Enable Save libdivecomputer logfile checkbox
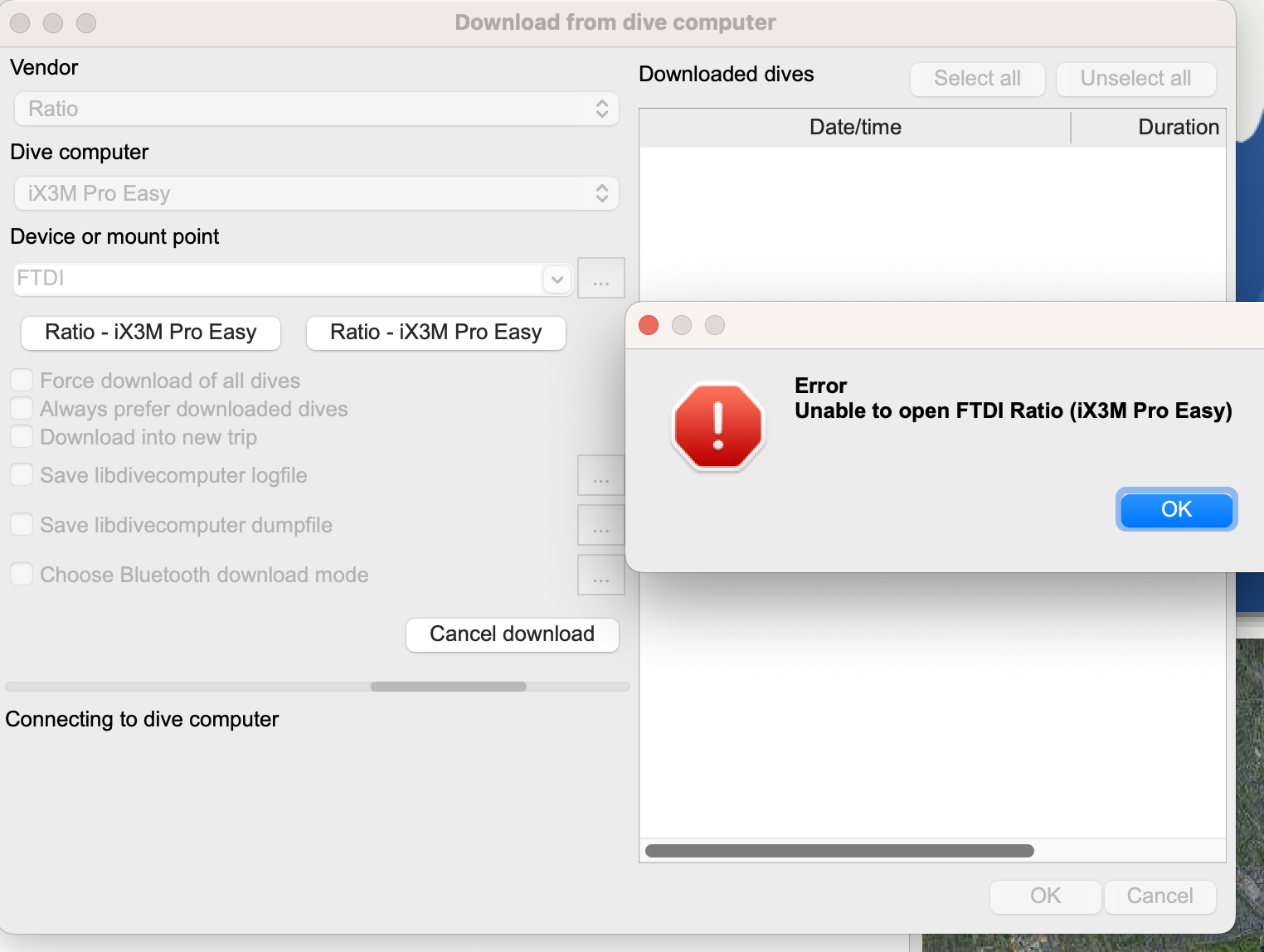 22,475
